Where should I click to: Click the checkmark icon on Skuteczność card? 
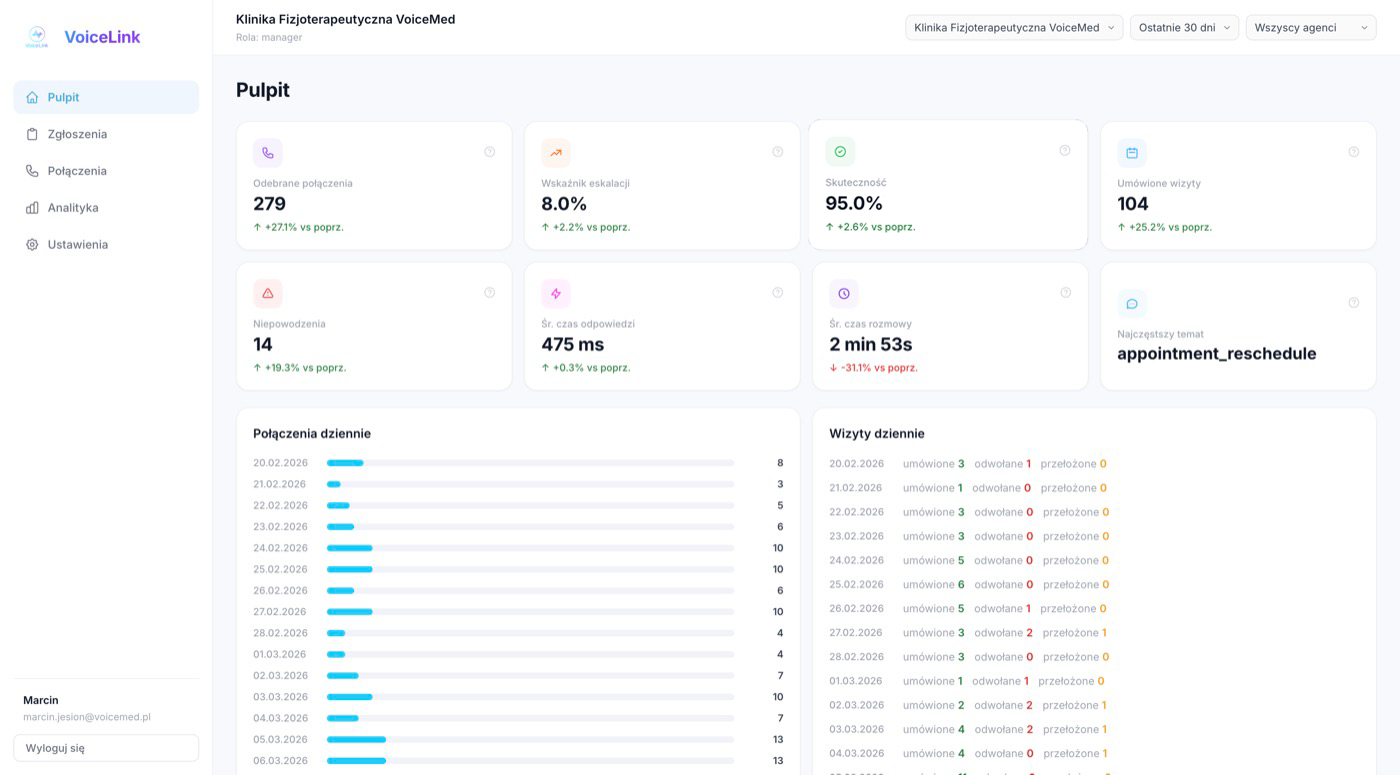[x=840, y=152]
